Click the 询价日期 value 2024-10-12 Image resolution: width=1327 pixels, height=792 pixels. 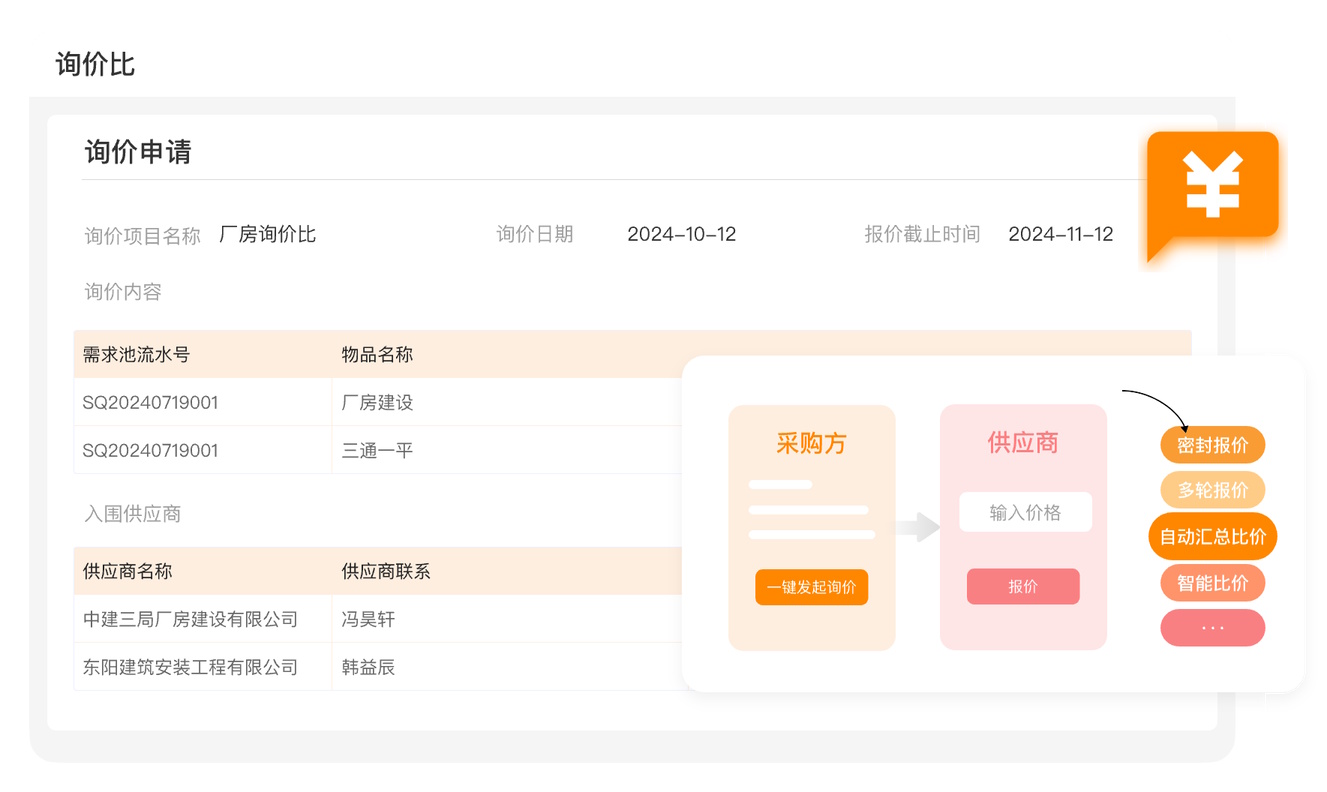coord(681,235)
